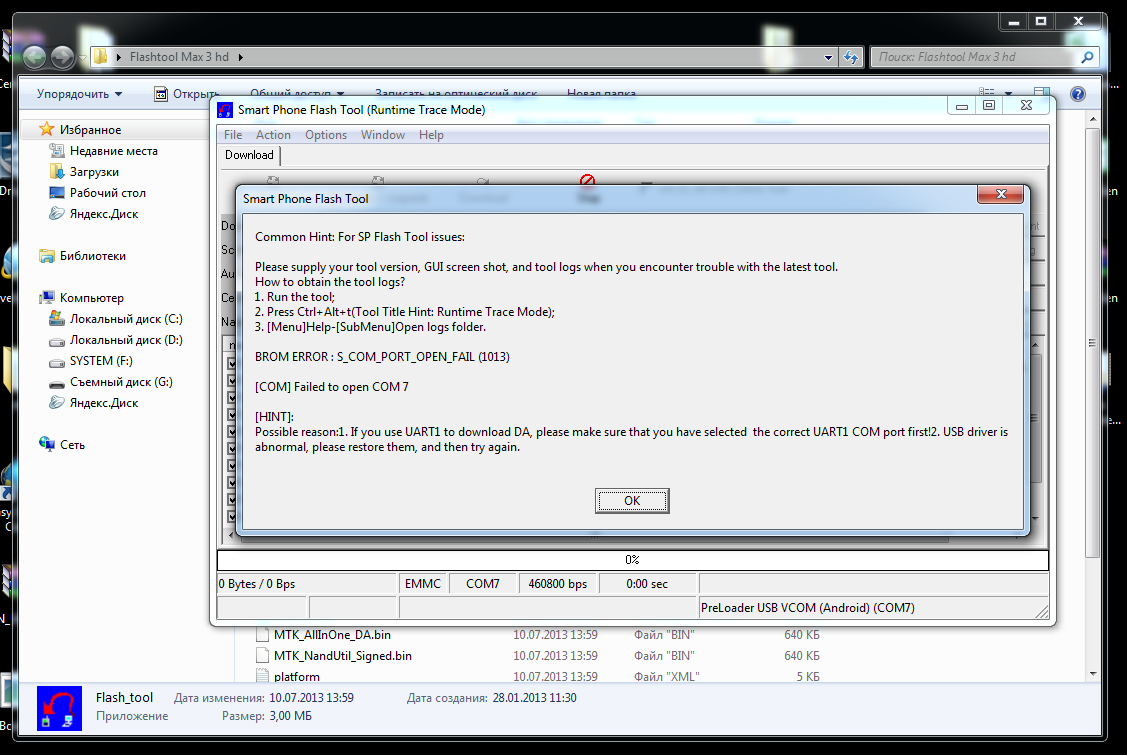Click the search magnifier icon in Explorer
The height and width of the screenshot is (755, 1127).
tap(1087, 57)
